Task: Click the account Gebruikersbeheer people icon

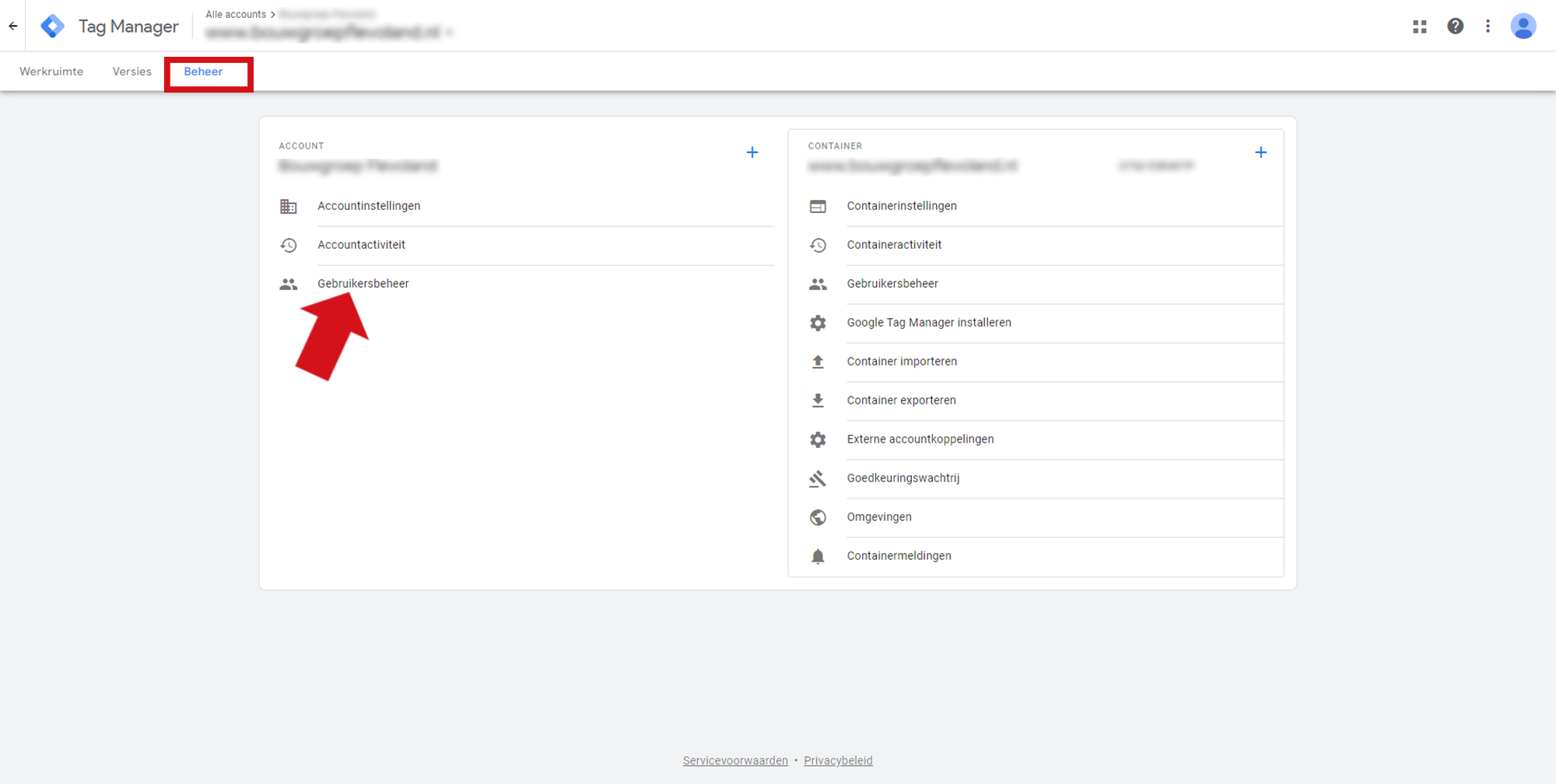Action: [x=289, y=284]
